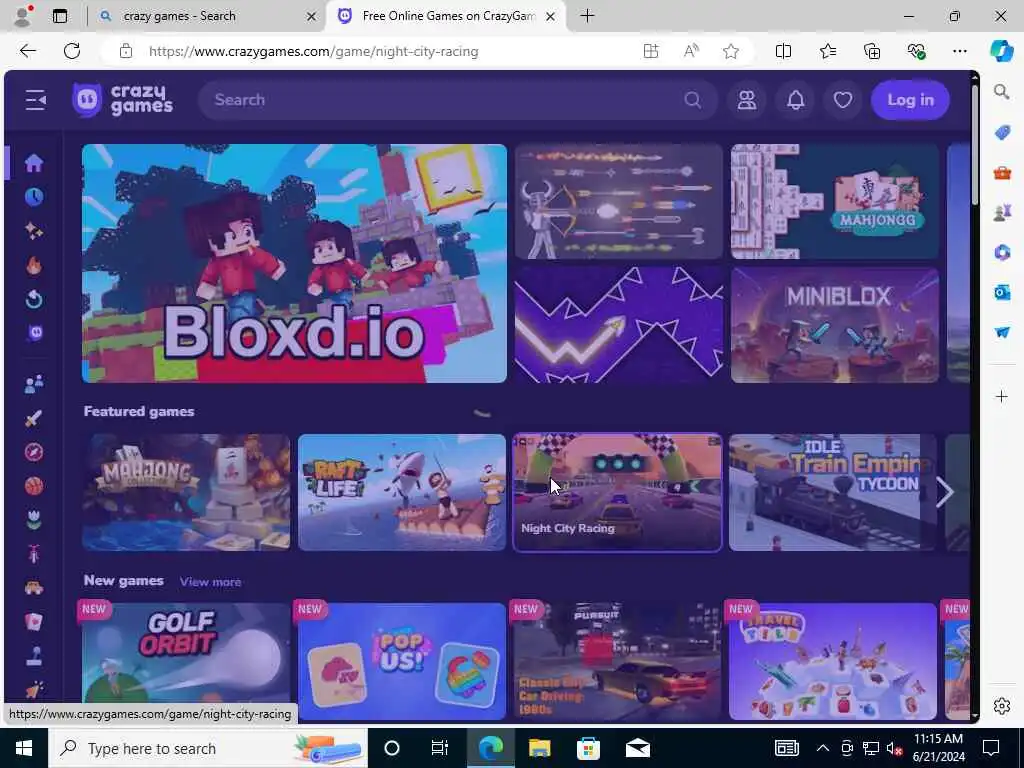1024x768 pixels.
Task: Open favorites heart icon
Action: pyautogui.click(x=842, y=100)
